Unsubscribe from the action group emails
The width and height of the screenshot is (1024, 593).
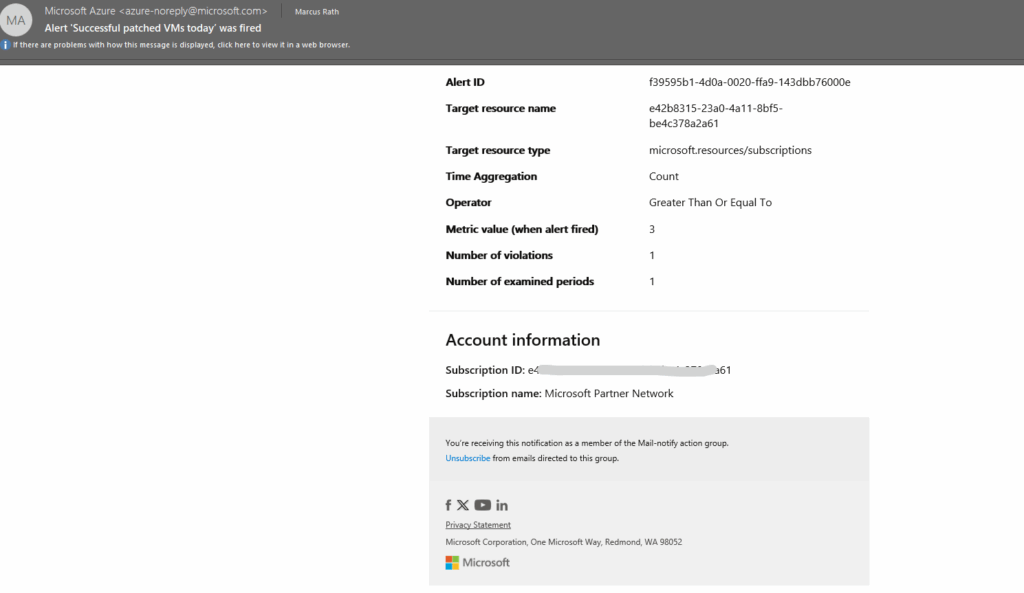coord(468,458)
